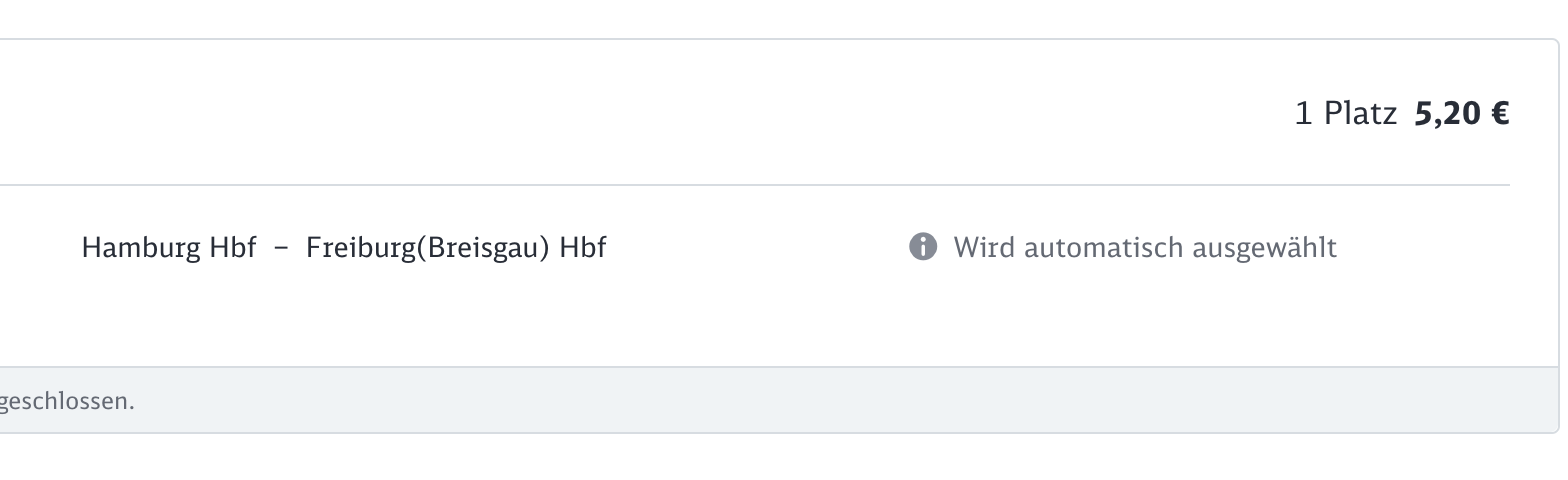Click the dash between the station names
1568x480 pixels.
click(281, 248)
